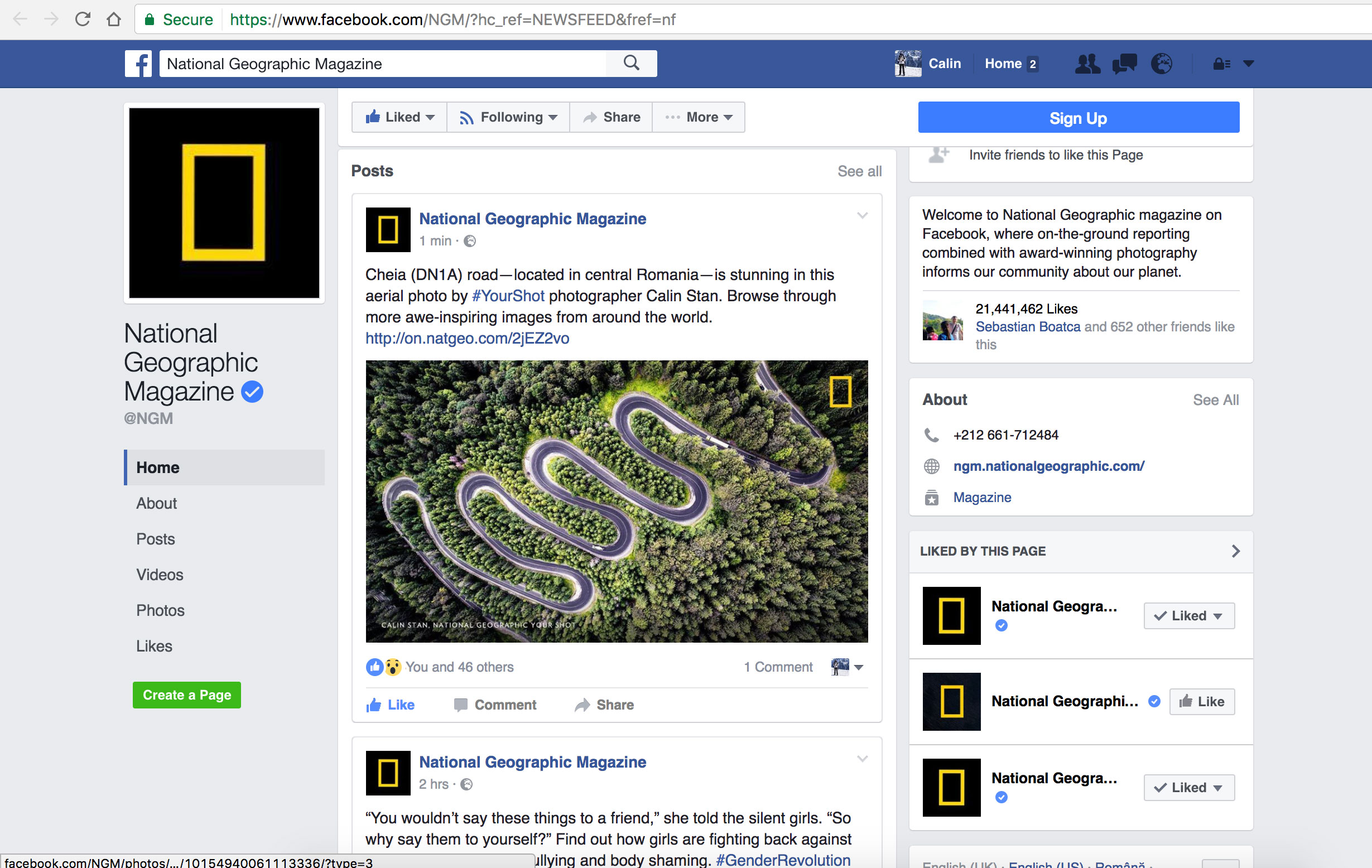Open Liked dropdown of third liked page

[1188, 788]
